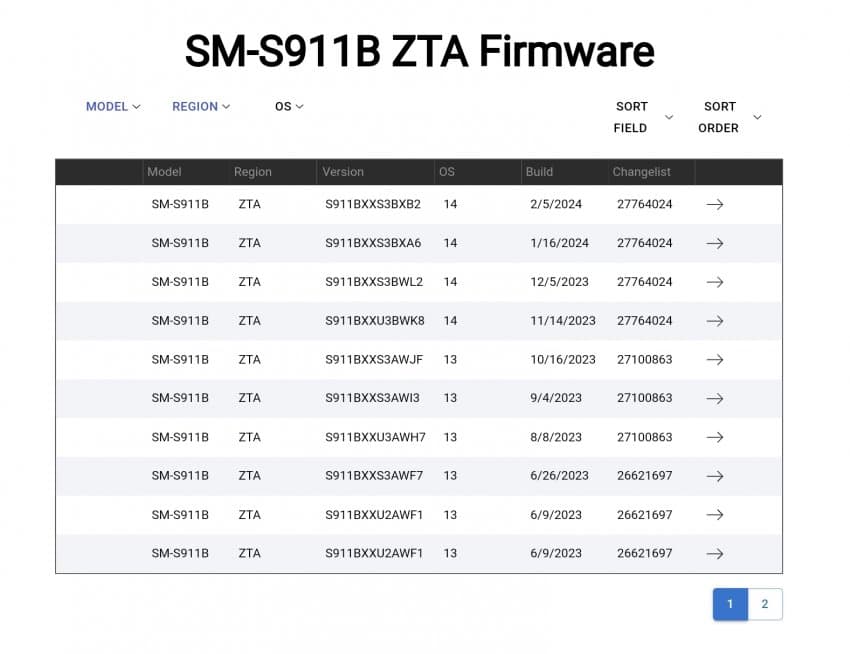Click build date 2/5/2024
Screen dimensions: 850x654
[x=556, y=204]
